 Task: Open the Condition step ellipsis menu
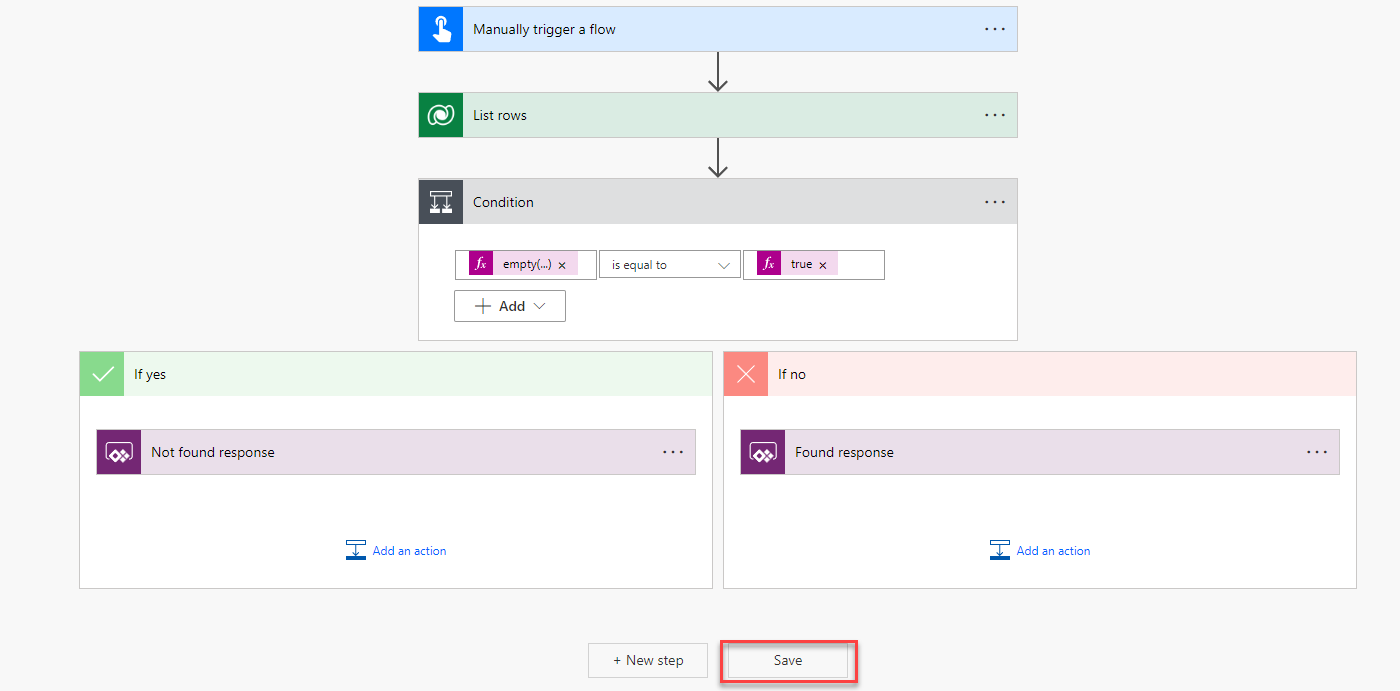(x=995, y=201)
